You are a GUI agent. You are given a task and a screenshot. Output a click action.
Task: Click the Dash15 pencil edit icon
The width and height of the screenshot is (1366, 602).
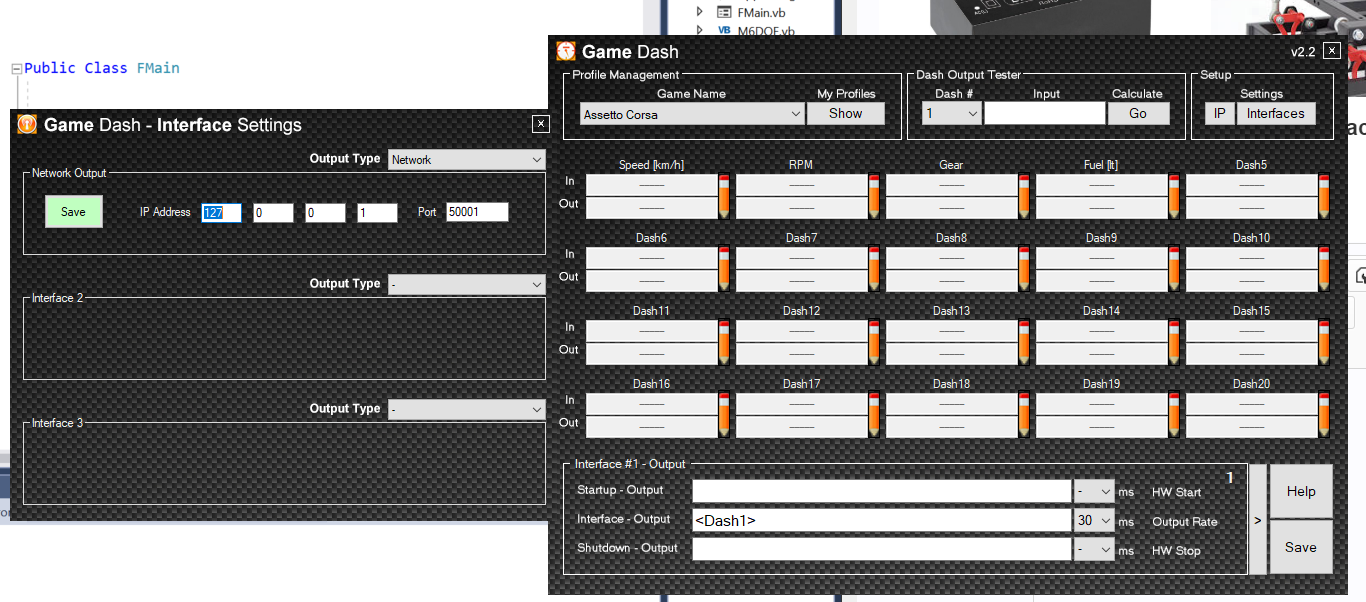(1325, 342)
